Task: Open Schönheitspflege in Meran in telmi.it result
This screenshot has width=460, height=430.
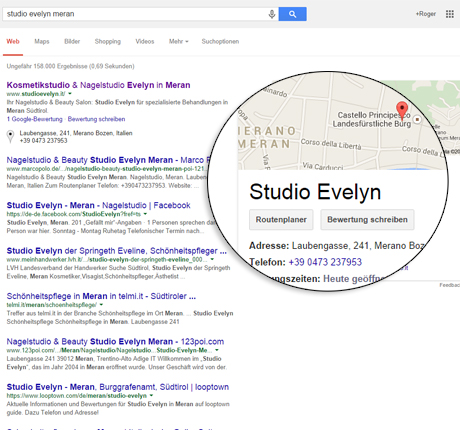Action: [x=101, y=296]
